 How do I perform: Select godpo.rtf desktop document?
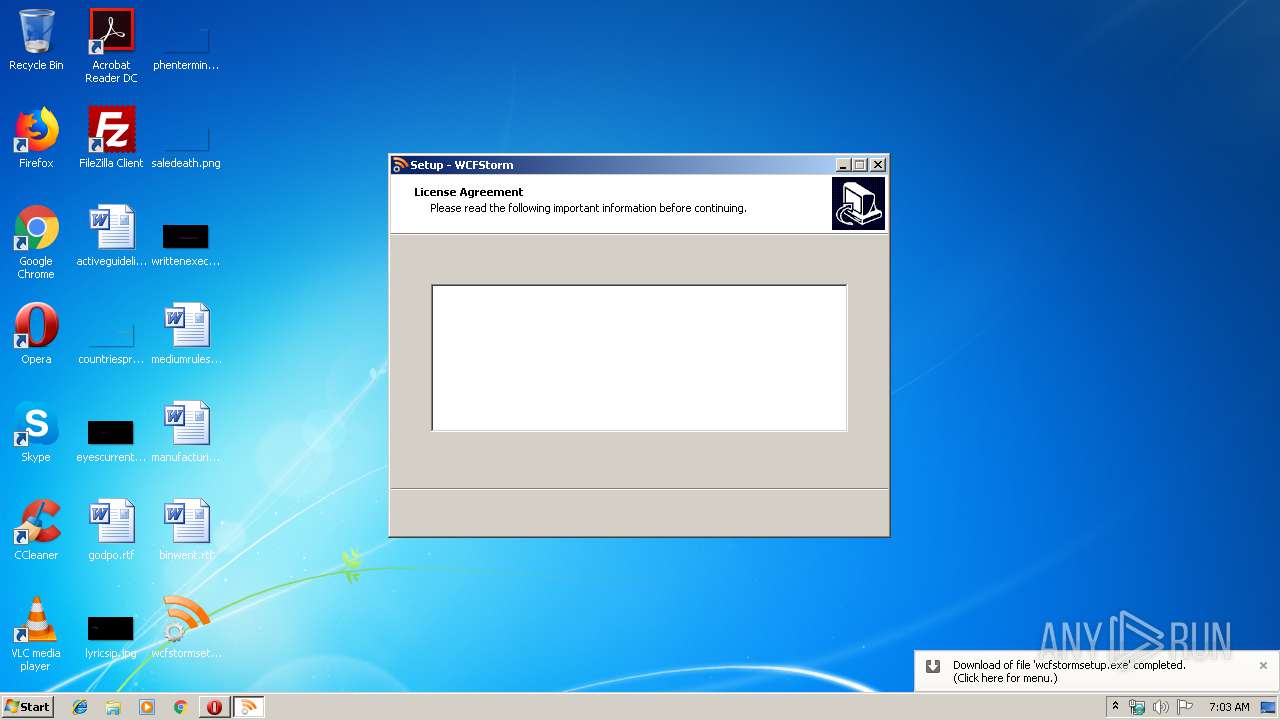[x=111, y=530]
